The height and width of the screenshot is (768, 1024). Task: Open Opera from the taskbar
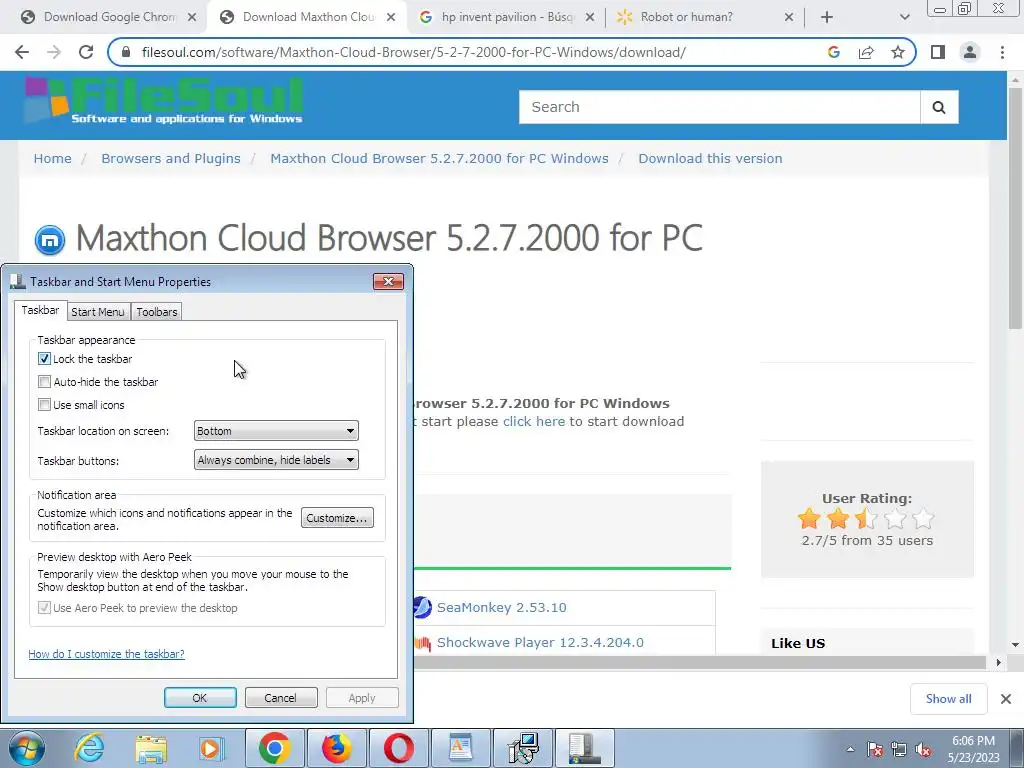tap(399, 748)
